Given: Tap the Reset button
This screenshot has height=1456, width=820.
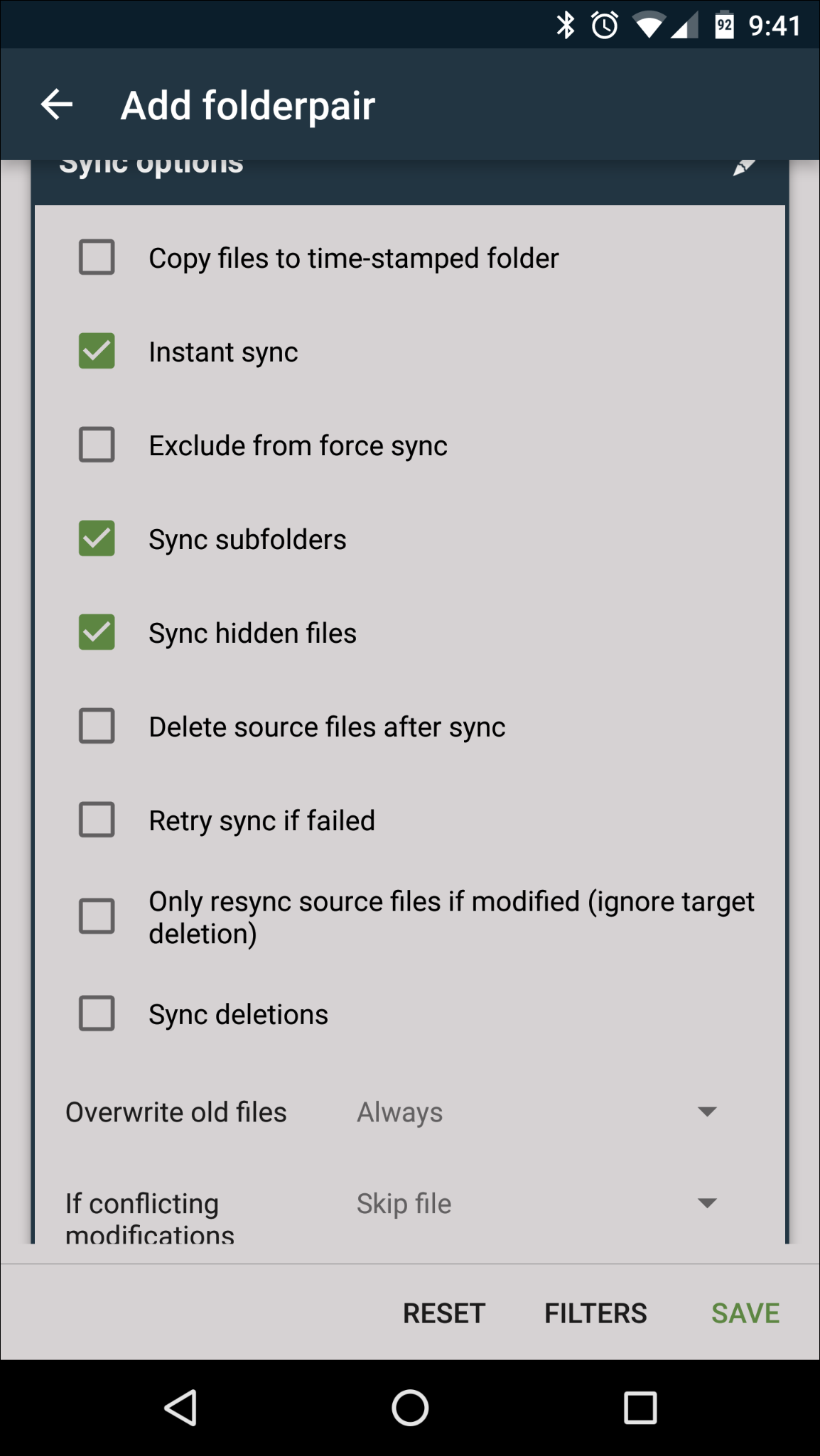Looking at the screenshot, I should point(444,1313).
